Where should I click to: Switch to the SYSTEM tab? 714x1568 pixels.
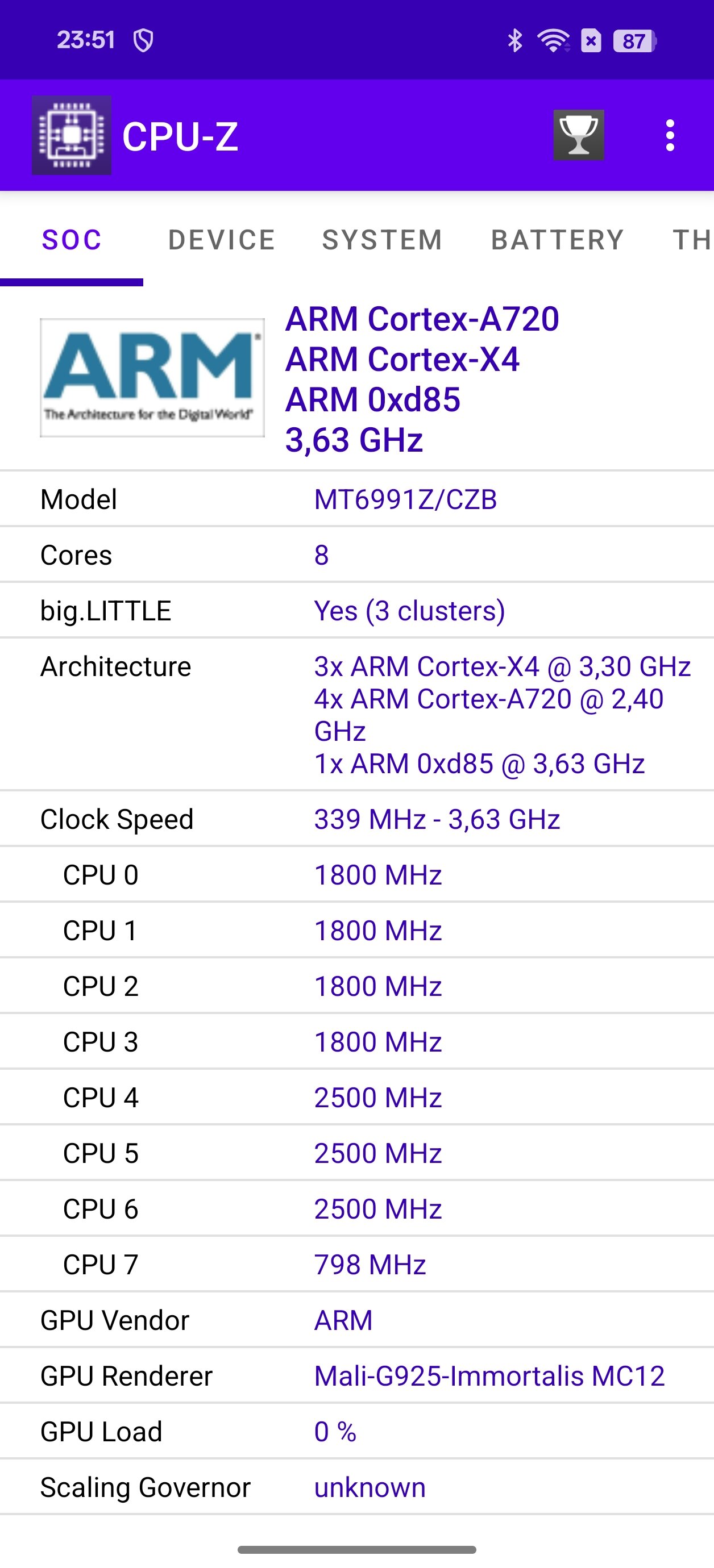click(383, 240)
